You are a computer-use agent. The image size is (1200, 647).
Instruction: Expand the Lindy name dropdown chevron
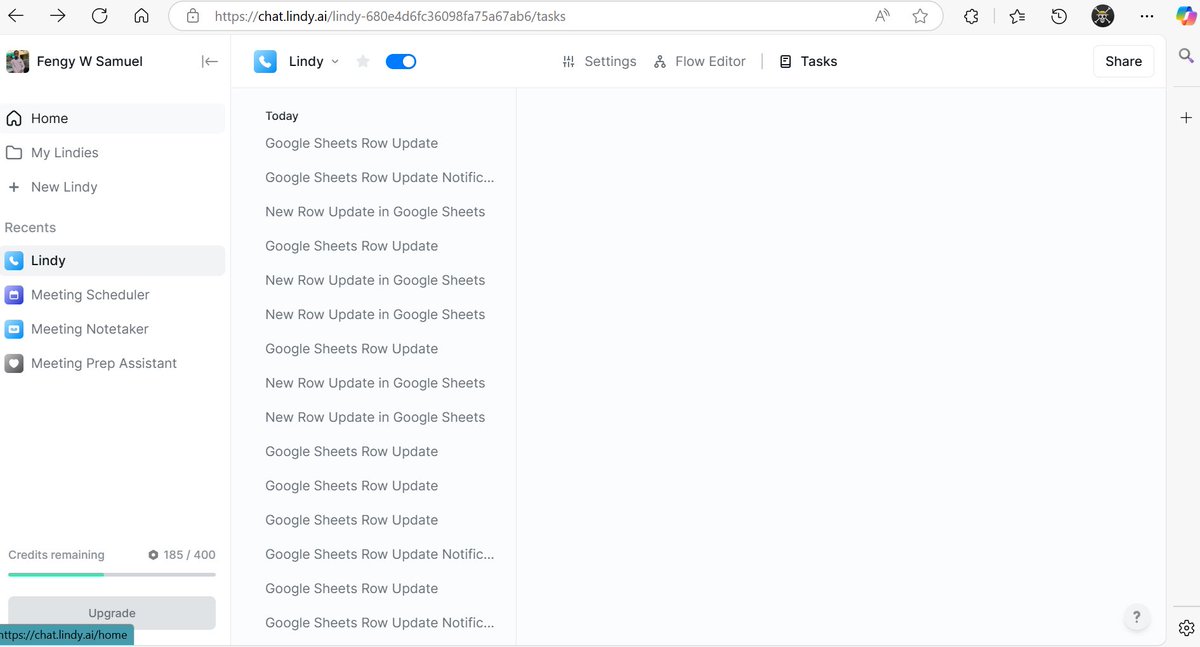tap(335, 61)
